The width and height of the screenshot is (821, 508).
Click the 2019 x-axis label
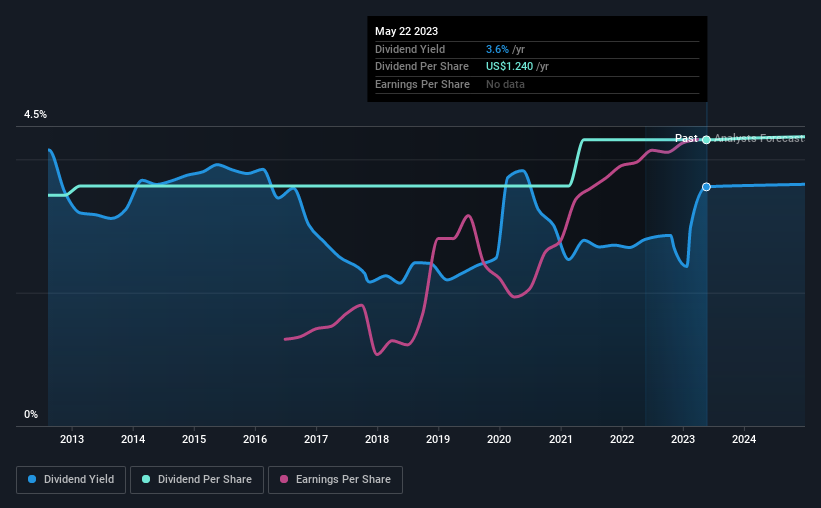[x=438, y=439]
